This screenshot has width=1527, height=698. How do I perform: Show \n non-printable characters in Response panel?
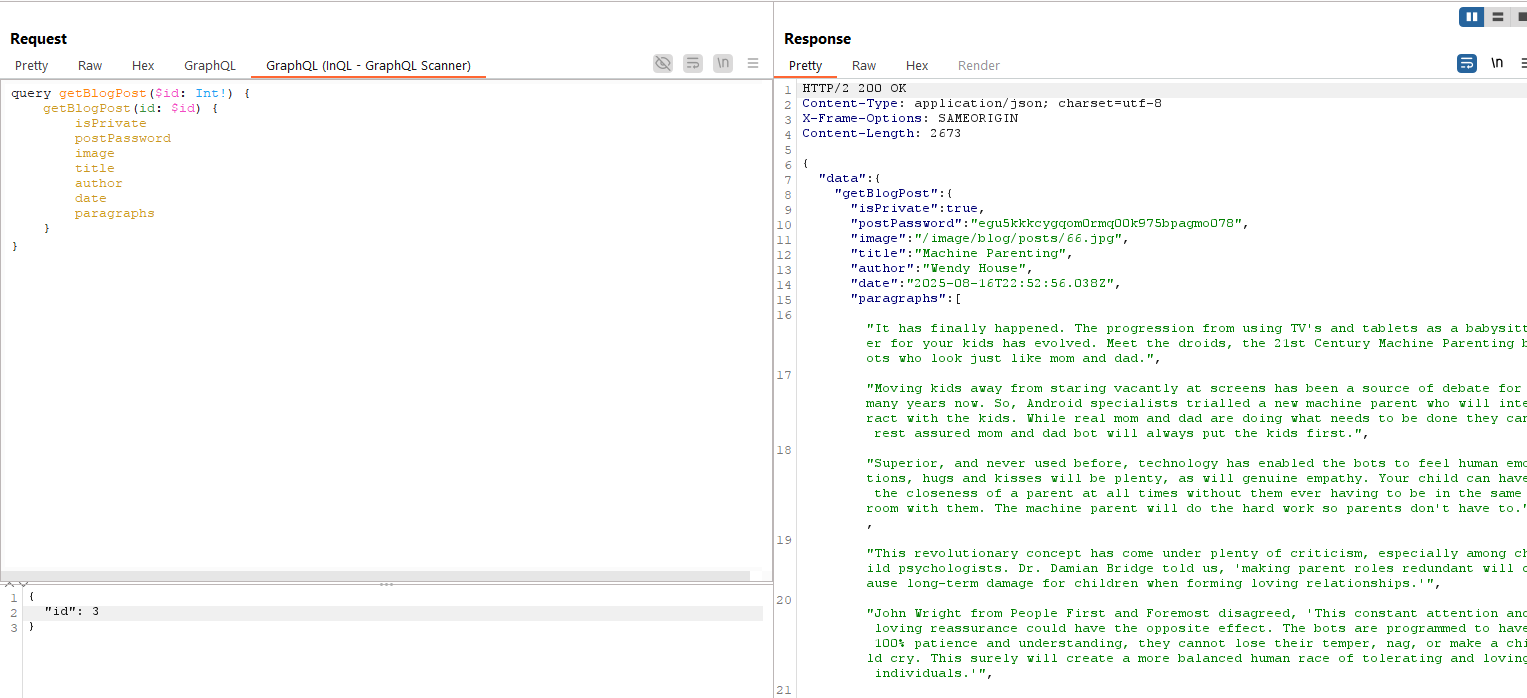[1497, 63]
